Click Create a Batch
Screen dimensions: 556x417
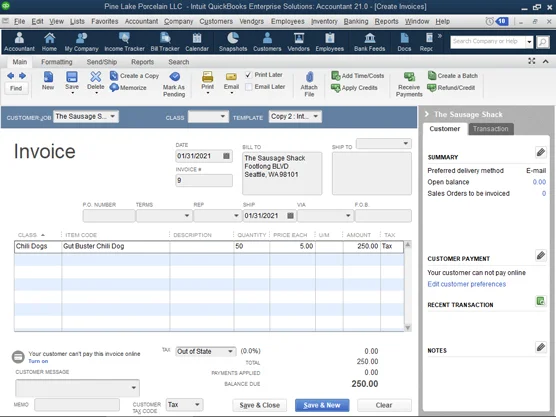coord(453,76)
